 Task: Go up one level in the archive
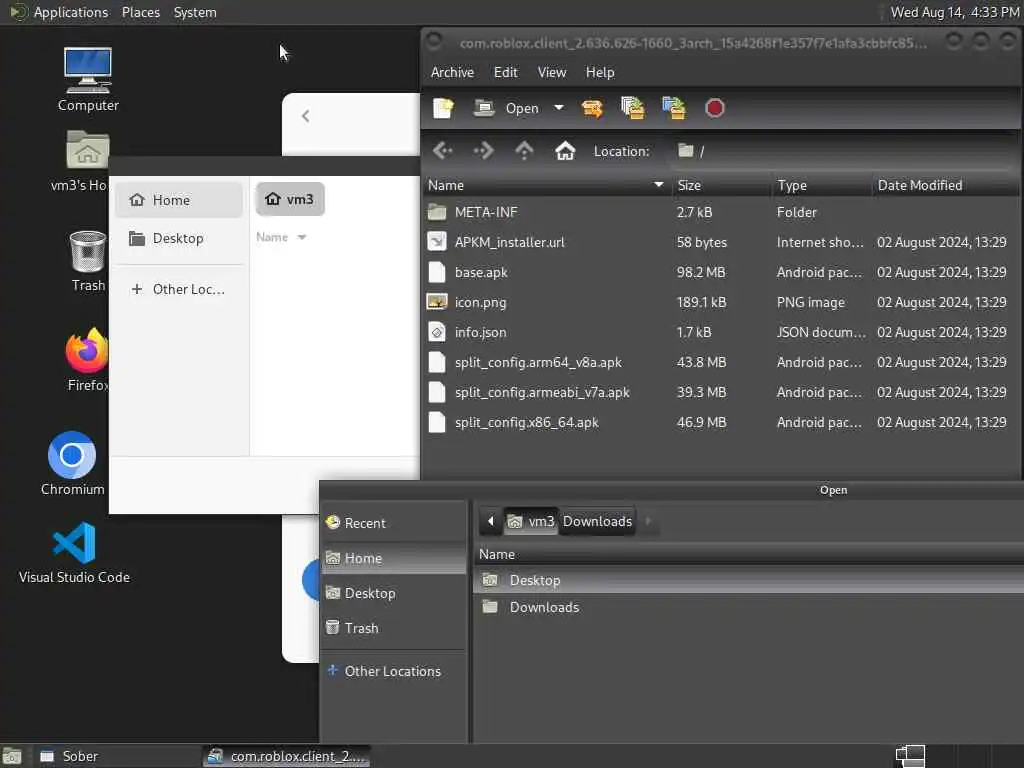coord(524,151)
